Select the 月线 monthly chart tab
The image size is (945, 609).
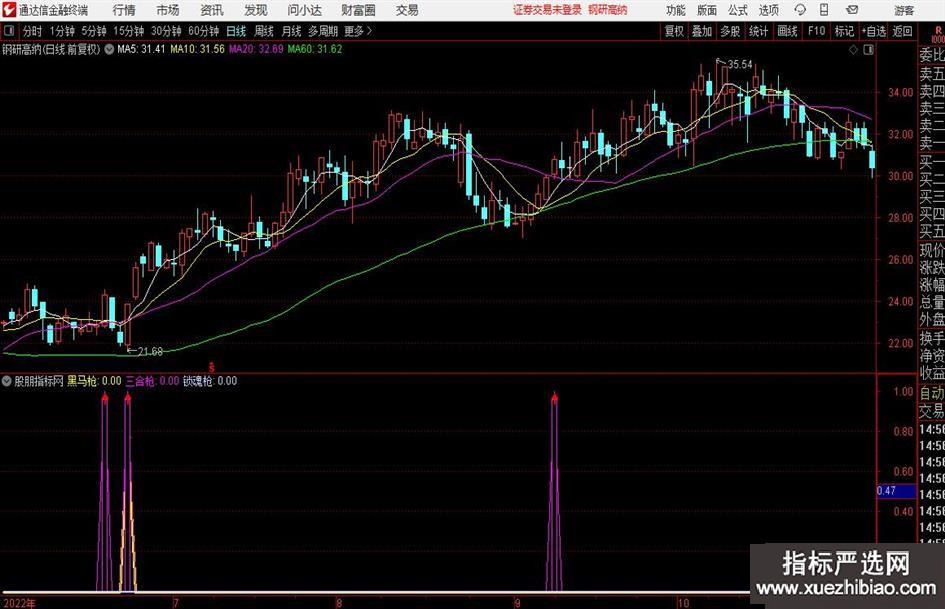292,31
